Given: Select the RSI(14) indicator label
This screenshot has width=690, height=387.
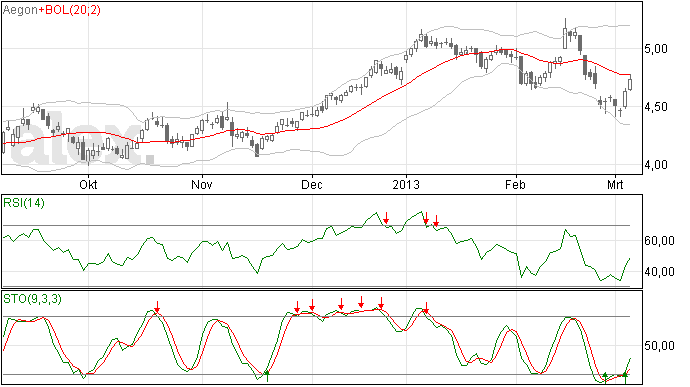Looking at the screenshot, I should [24, 203].
